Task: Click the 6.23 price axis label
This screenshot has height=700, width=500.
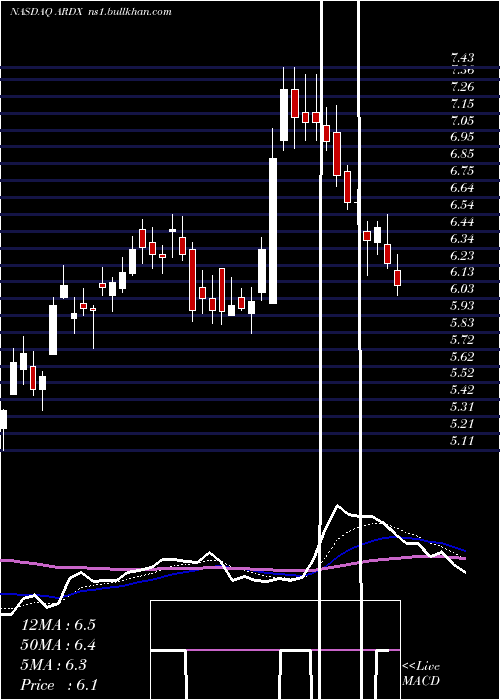Action: pos(462,255)
